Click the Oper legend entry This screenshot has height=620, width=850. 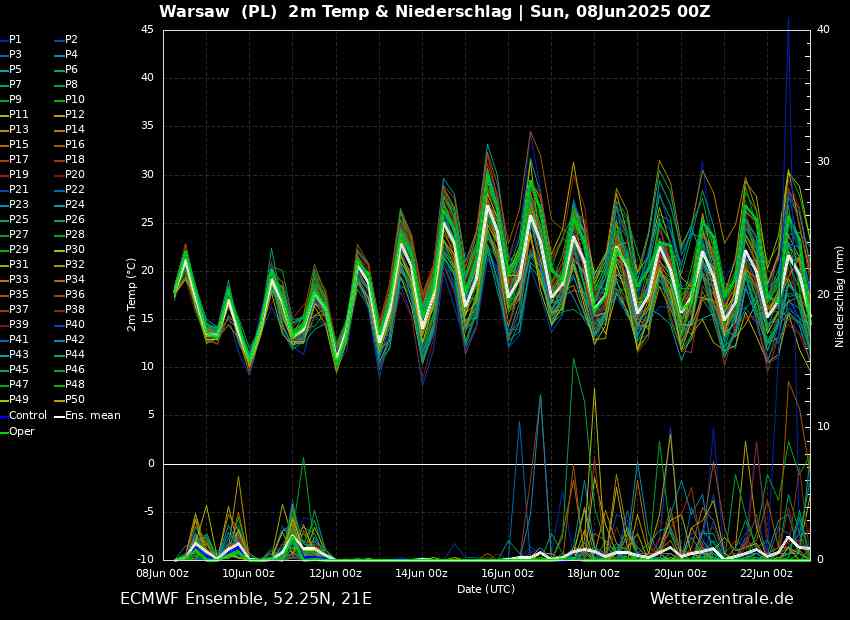[x=17, y=431]
